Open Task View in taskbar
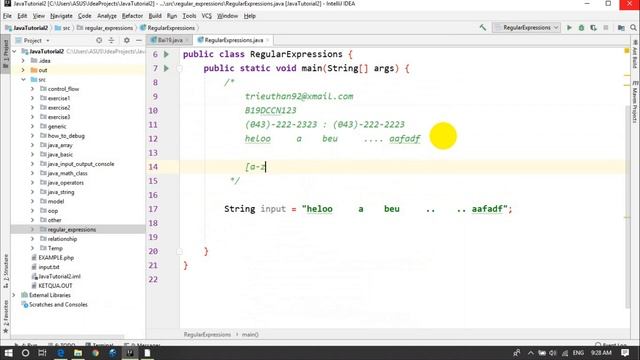This screenshot has height=360, width=640. coord(42,353)
